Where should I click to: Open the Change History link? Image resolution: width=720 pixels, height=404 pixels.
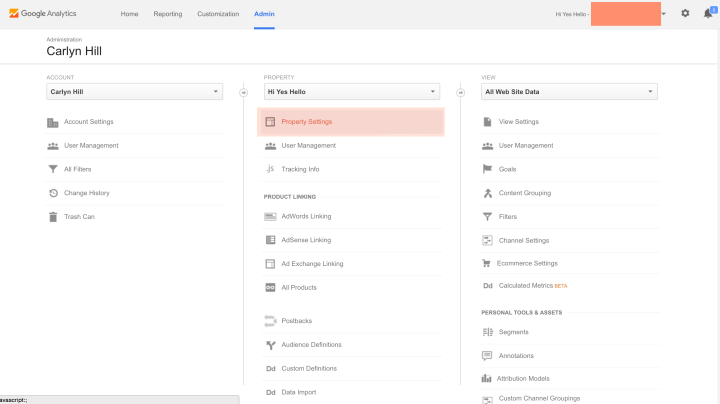click(87, 193)
